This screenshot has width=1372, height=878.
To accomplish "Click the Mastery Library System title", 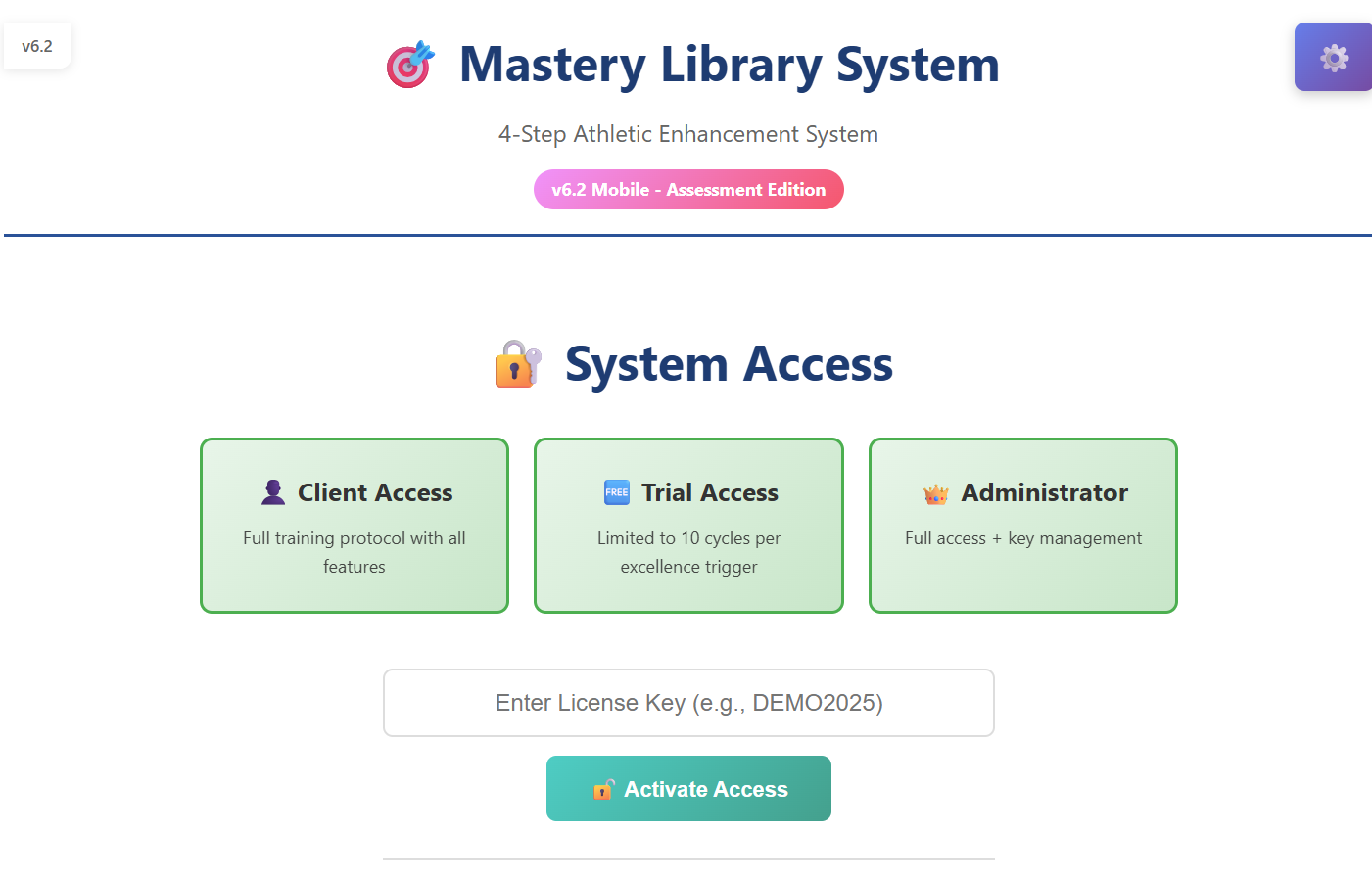I will click(x=729, y=65).
